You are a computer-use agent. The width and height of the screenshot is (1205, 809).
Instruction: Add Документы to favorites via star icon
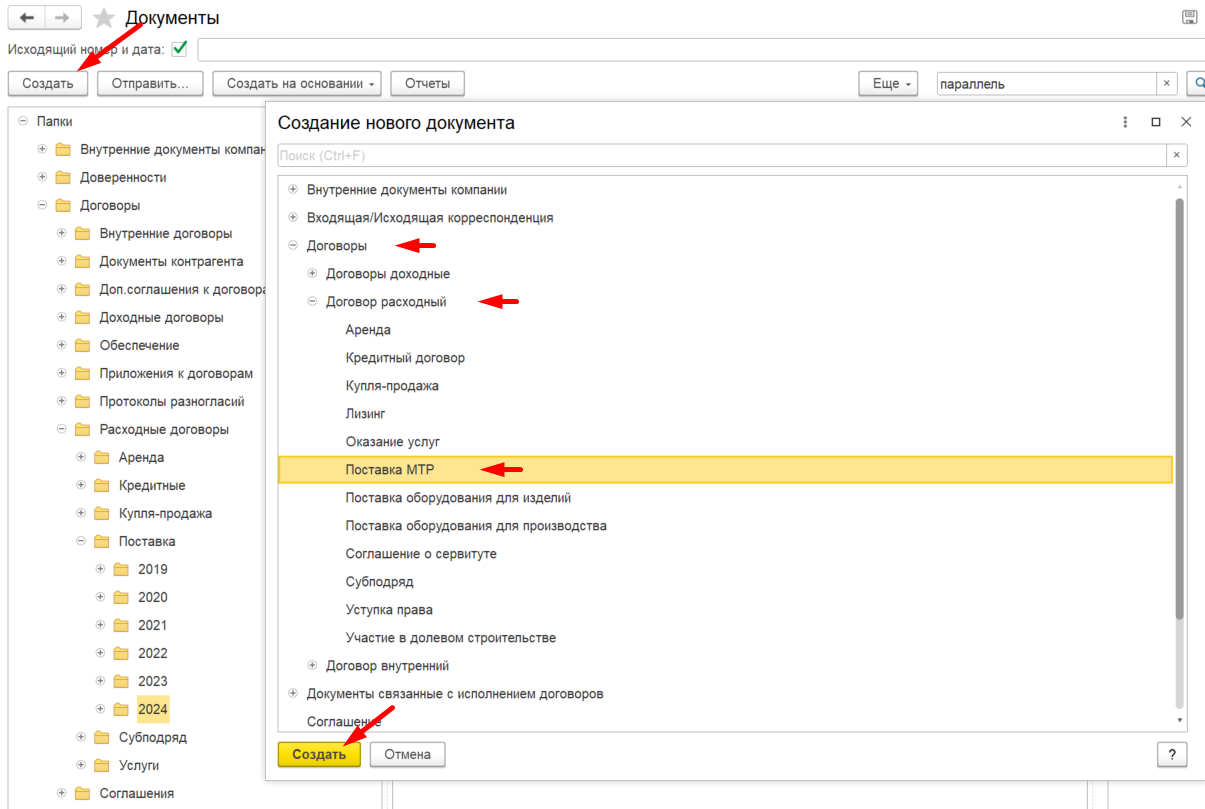point(103,18)
